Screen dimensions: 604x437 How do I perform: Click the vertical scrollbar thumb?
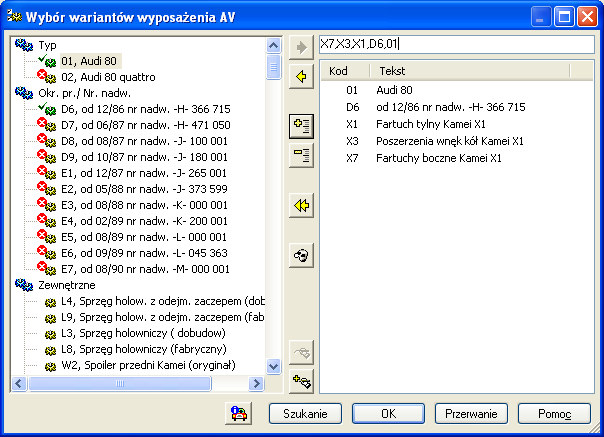273,67
